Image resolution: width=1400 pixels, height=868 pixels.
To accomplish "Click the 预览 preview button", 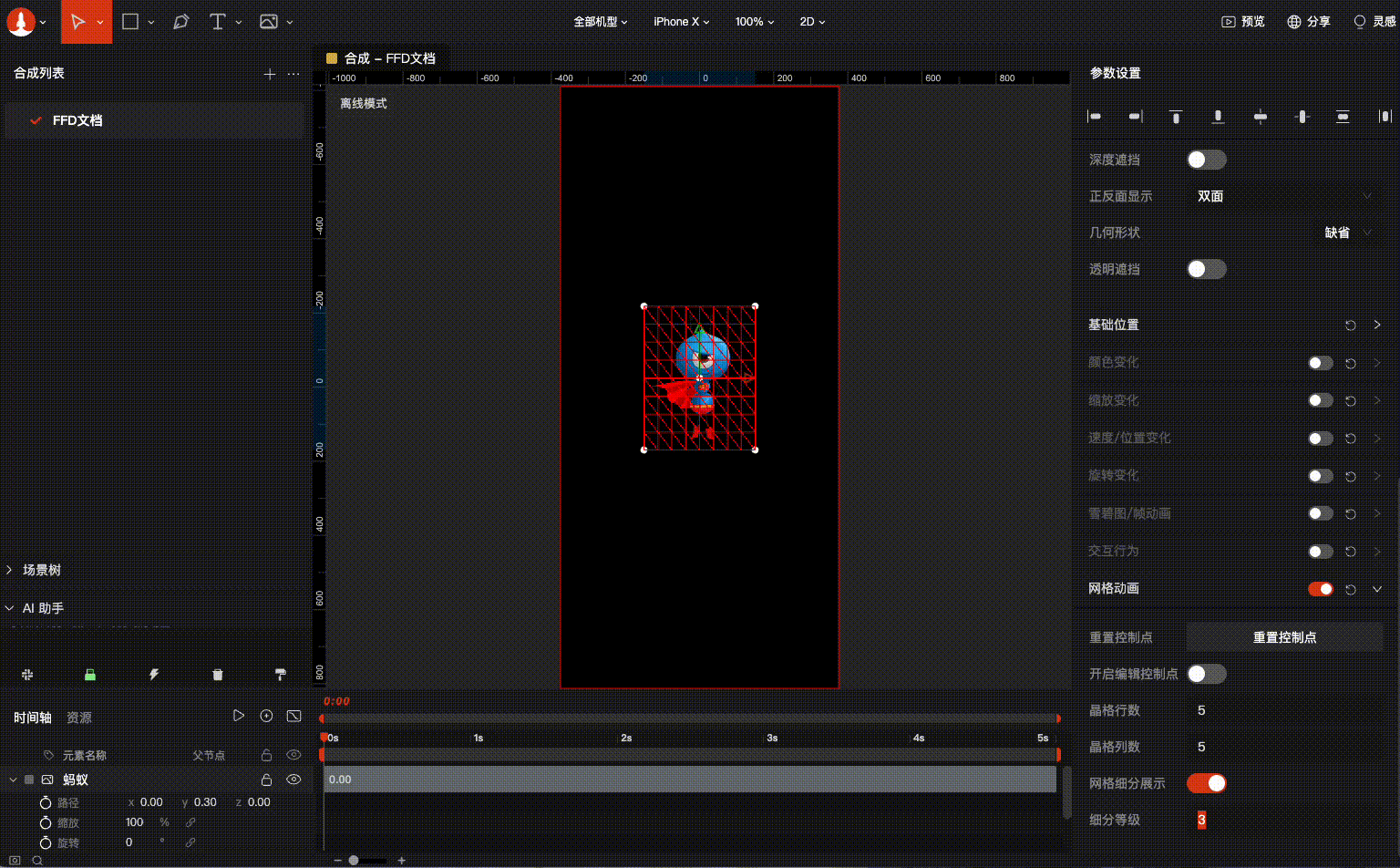I will click(1243, 22).
